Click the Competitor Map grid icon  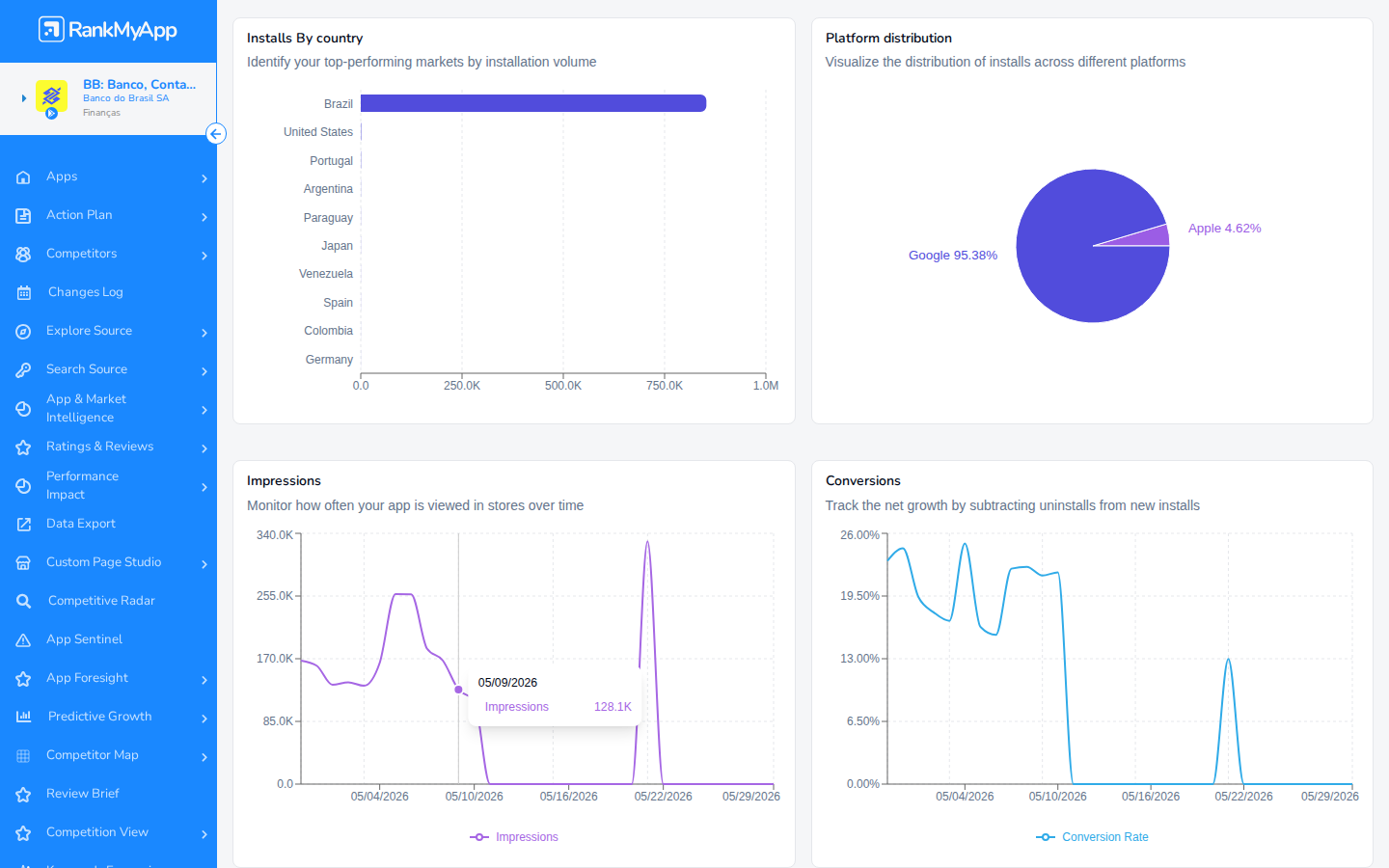point(23,756)
